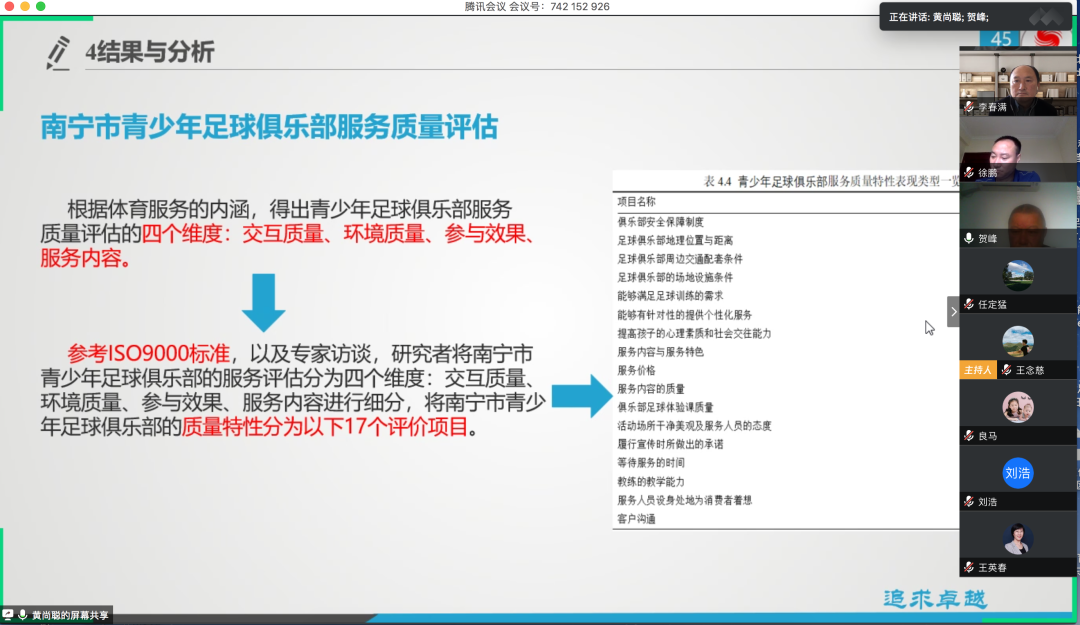Click the 黄尚聪的屏幕共享 label
Image resolution: width=1080 pixels, height=625 pixels.
coord(70,616)
